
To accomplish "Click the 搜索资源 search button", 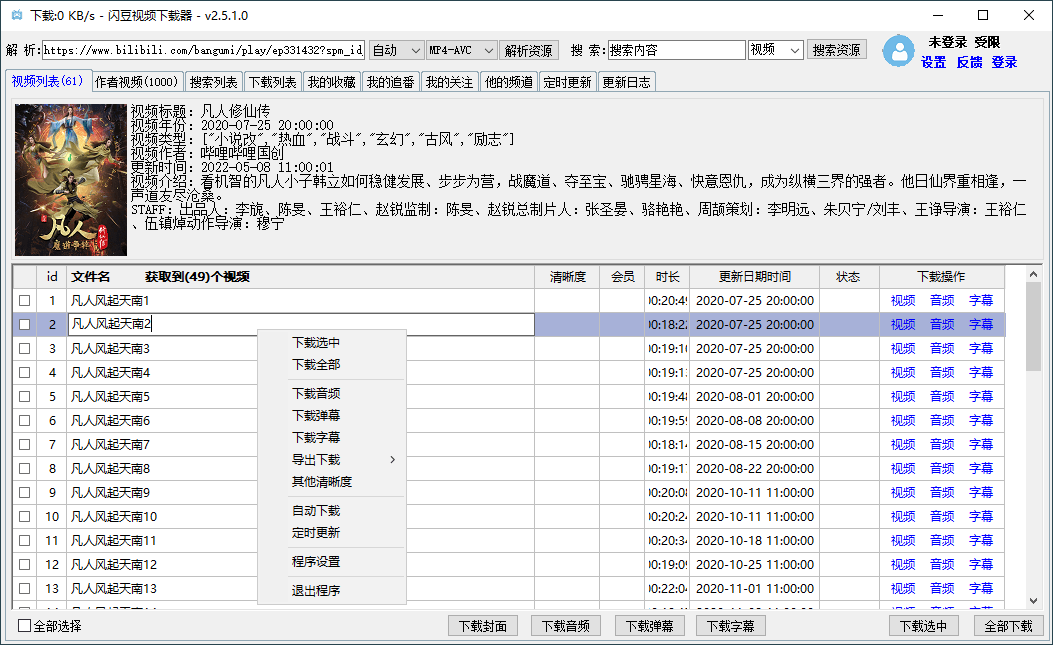I will [837, 48].
